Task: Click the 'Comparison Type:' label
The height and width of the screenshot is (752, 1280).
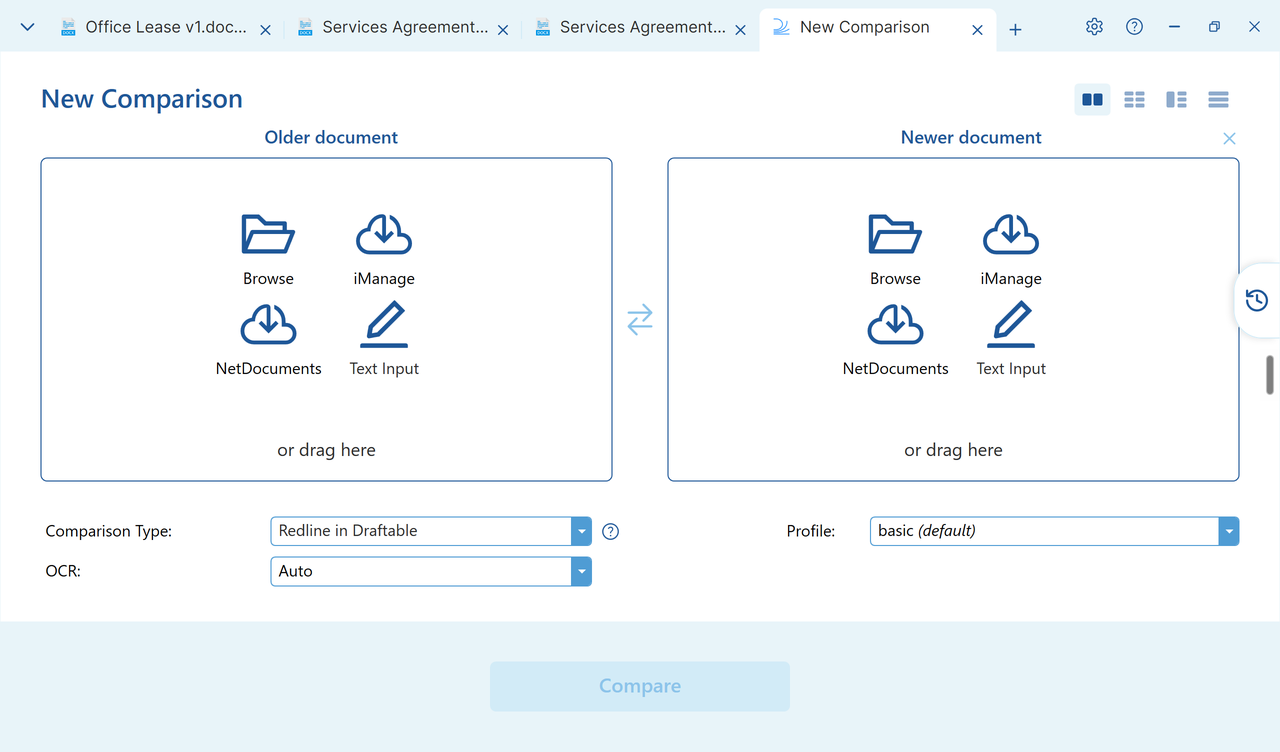Action: click(109, 531)
